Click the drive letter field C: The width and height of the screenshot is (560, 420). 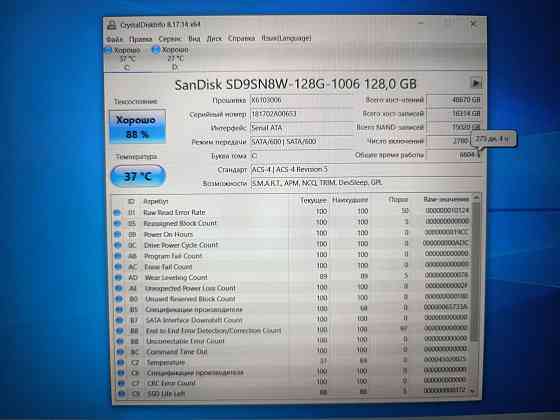[x=301, y=155]
